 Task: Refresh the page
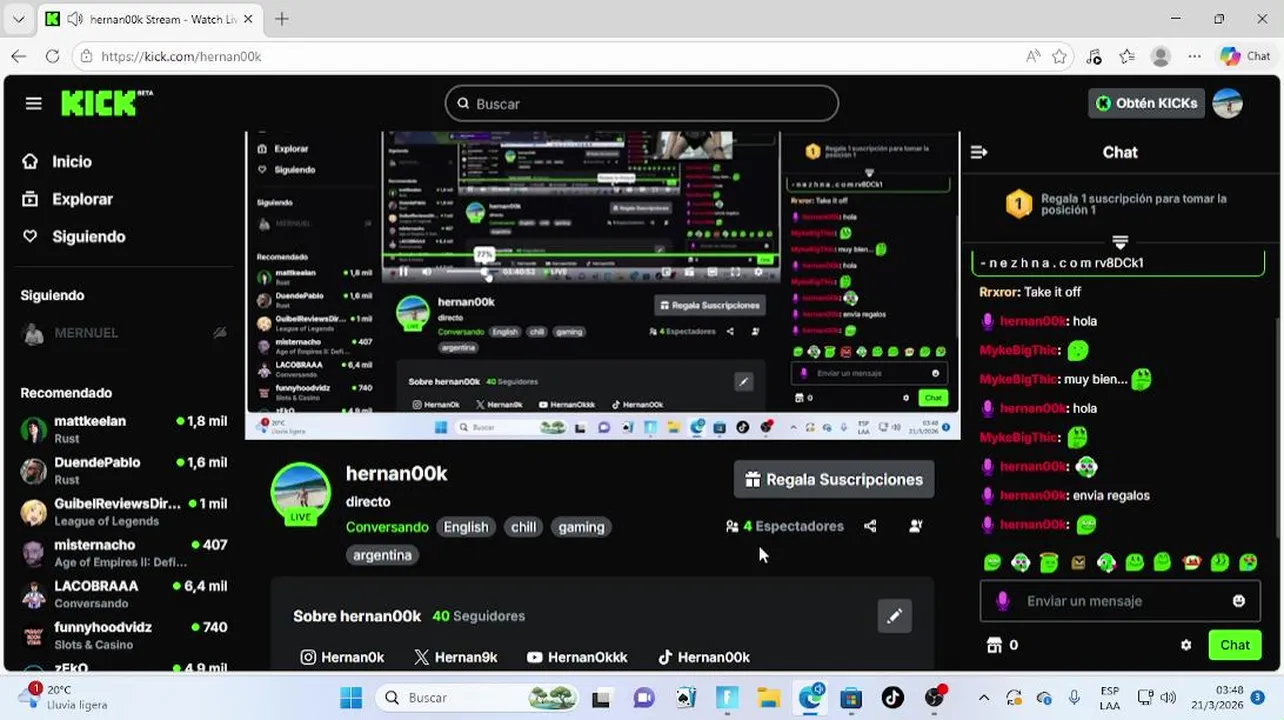(x=53, y=56)
